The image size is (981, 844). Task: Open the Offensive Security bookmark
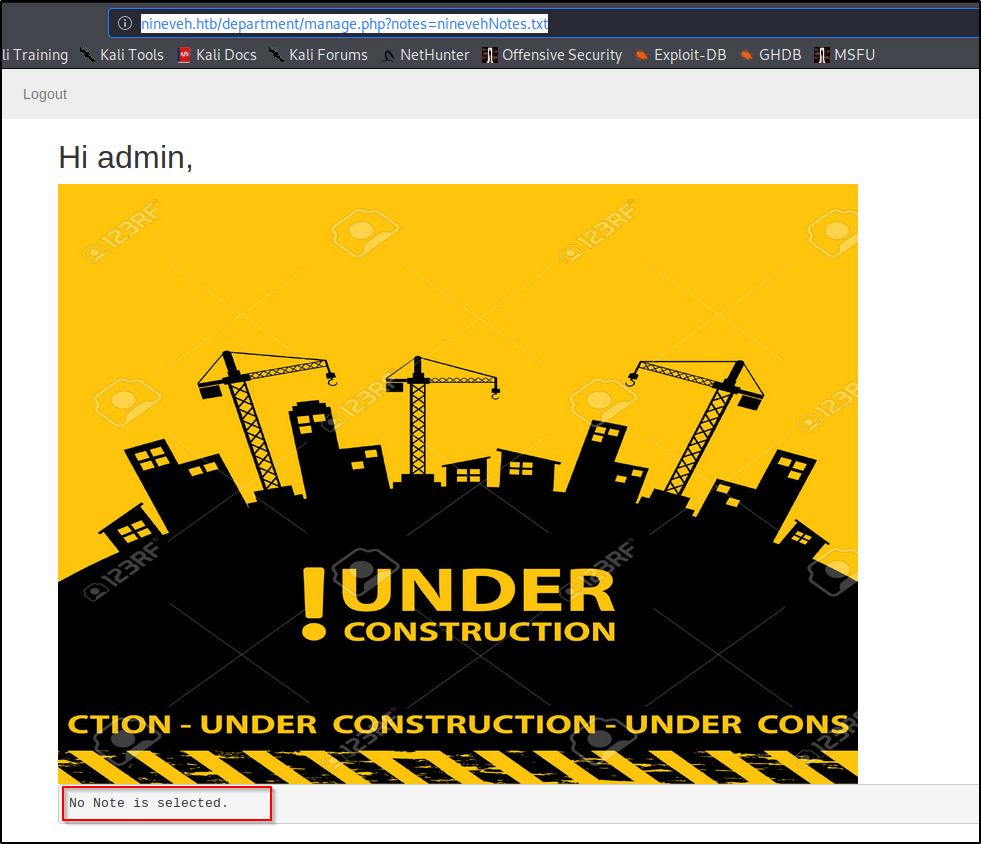tap(552, 55)
